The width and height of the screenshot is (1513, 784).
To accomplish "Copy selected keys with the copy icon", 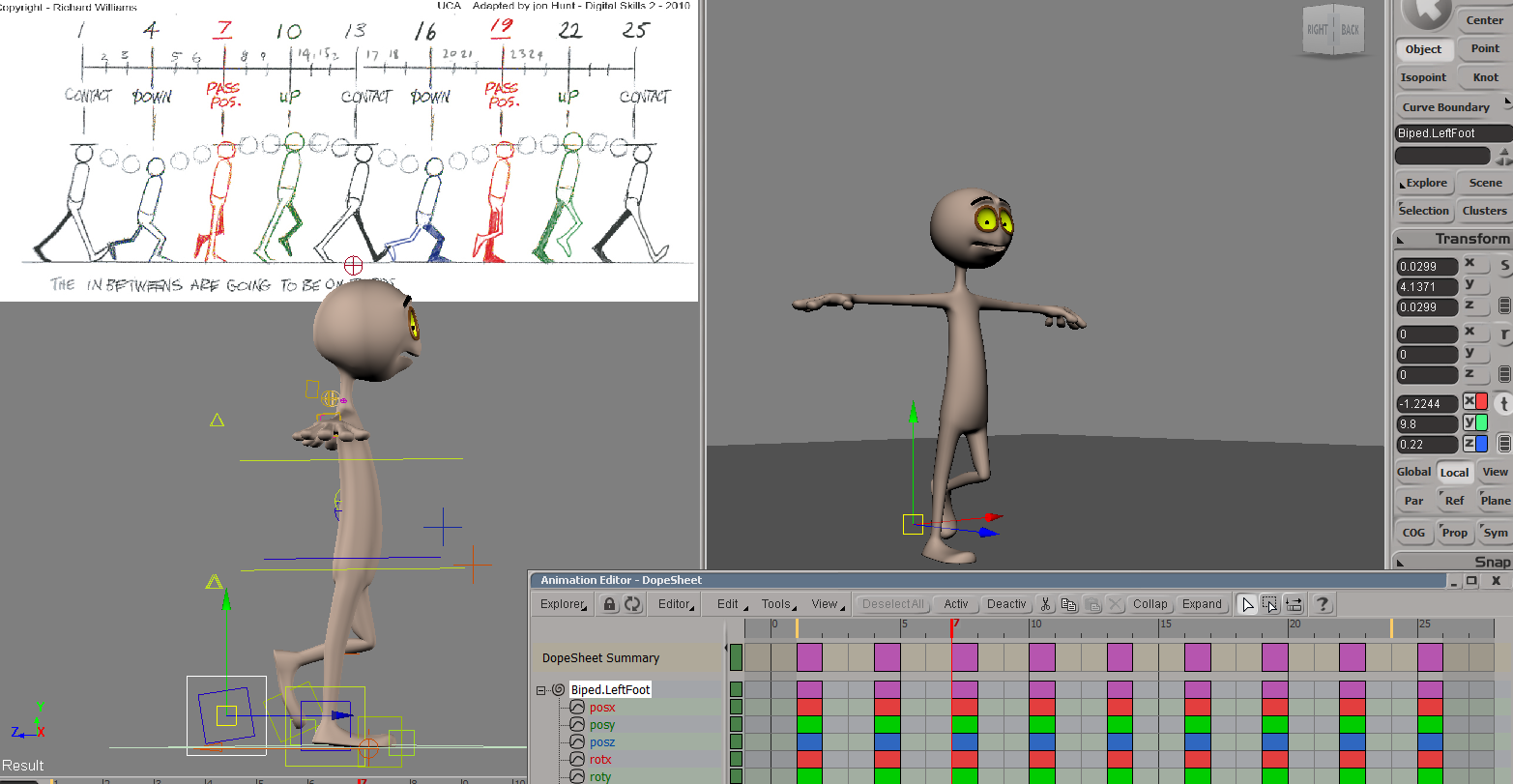I will point(1069,603).
